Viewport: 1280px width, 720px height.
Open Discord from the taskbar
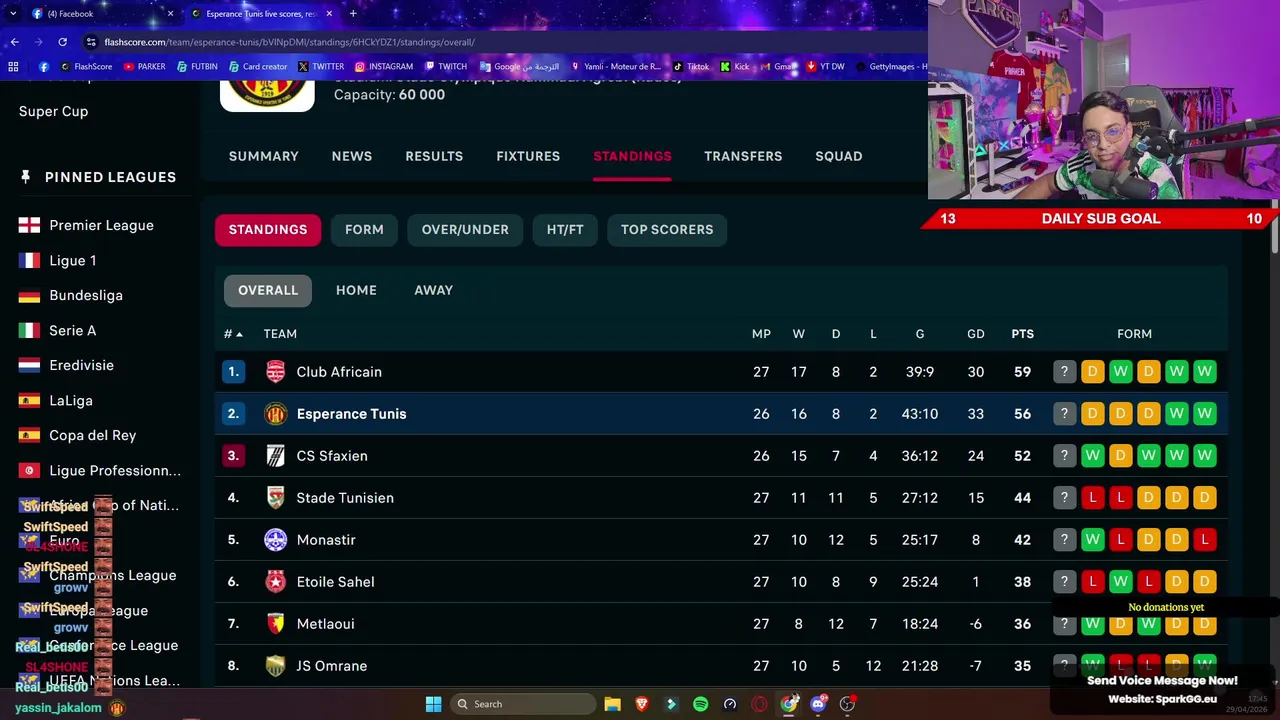(818, 704)
